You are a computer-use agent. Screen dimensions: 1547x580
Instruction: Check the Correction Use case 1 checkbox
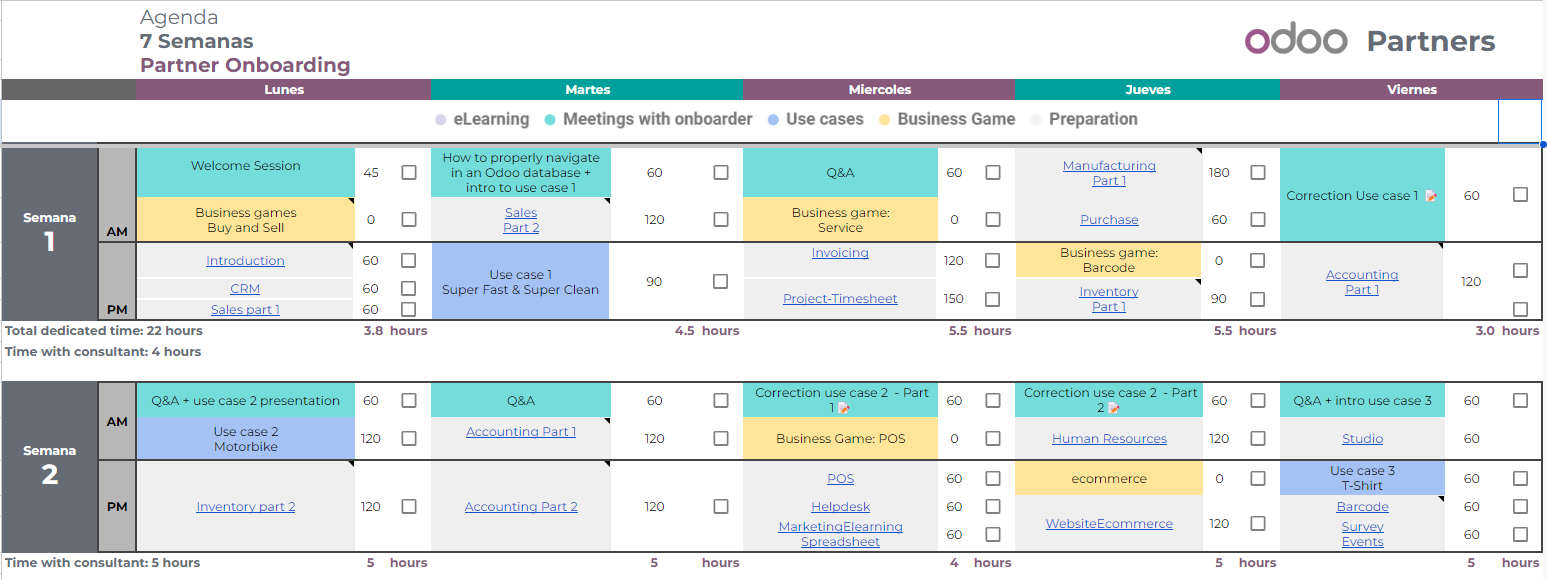pyautogui.click(x=1520, y=195)
